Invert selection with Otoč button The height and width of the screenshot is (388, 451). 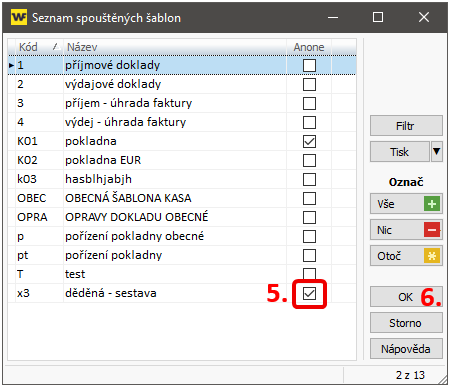tap(406, 256)
